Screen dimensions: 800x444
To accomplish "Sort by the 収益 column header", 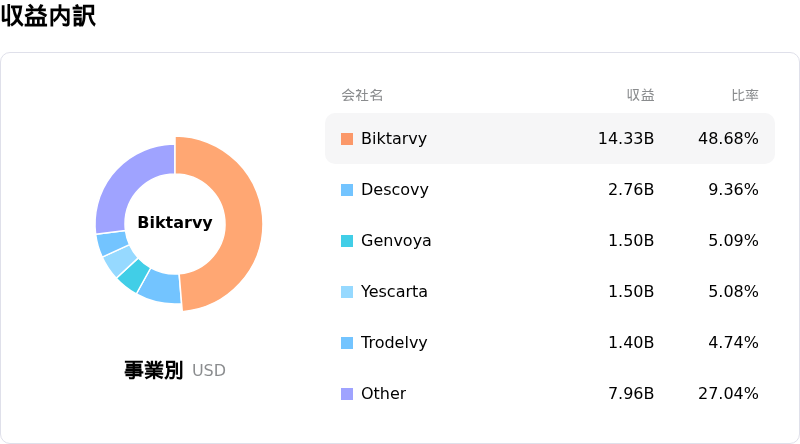I will pyautogui.click(x=640, y=95).
